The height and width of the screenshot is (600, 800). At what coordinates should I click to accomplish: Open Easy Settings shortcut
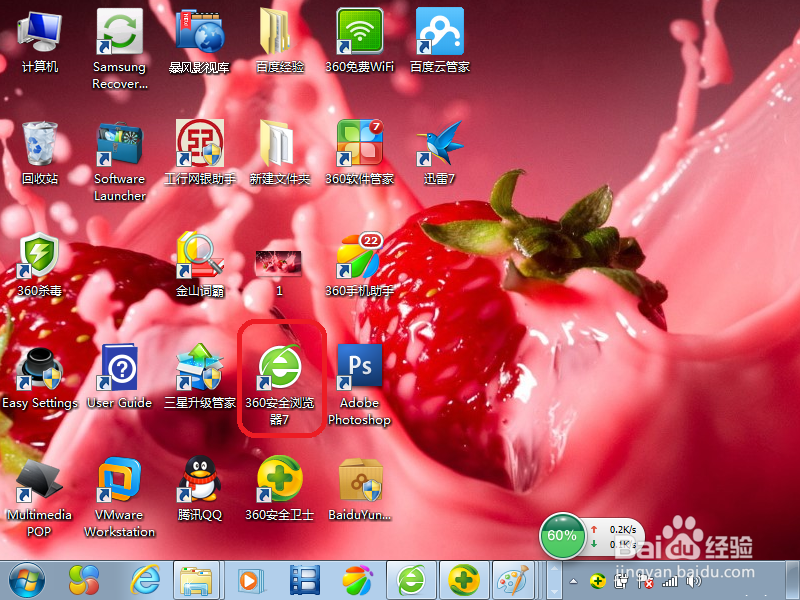(x=40, y=378)
